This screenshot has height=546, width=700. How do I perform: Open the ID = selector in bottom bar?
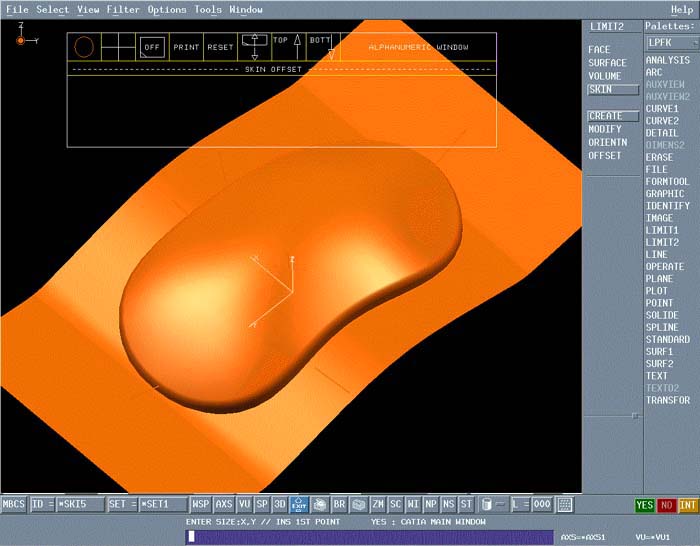(x=41, y=505)
